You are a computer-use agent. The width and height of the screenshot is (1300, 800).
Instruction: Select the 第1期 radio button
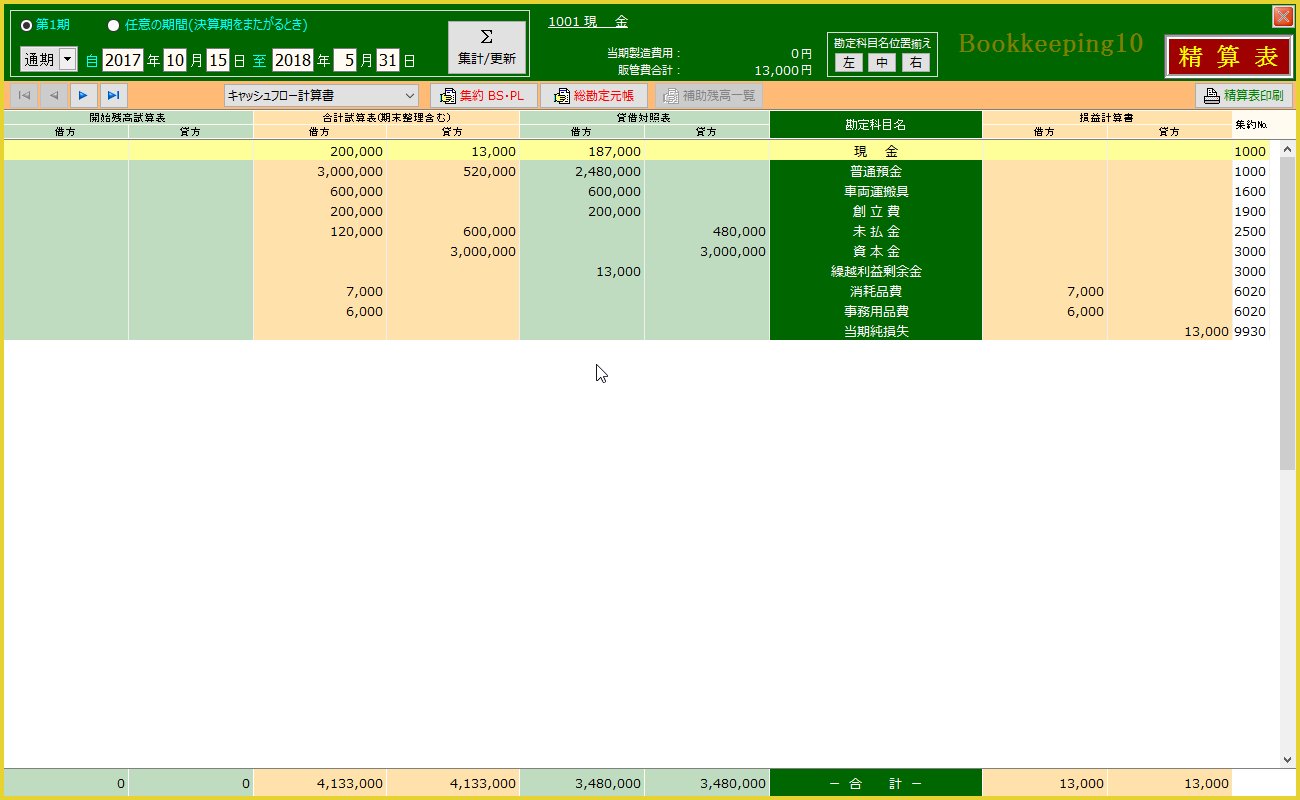coord(27,25)
